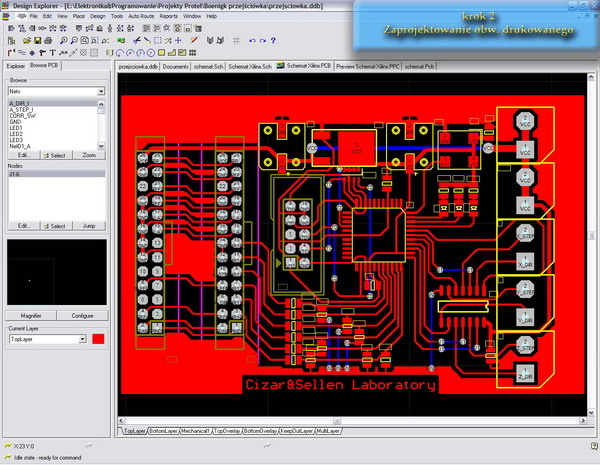Open a document with the folder icon

[27, 40]
